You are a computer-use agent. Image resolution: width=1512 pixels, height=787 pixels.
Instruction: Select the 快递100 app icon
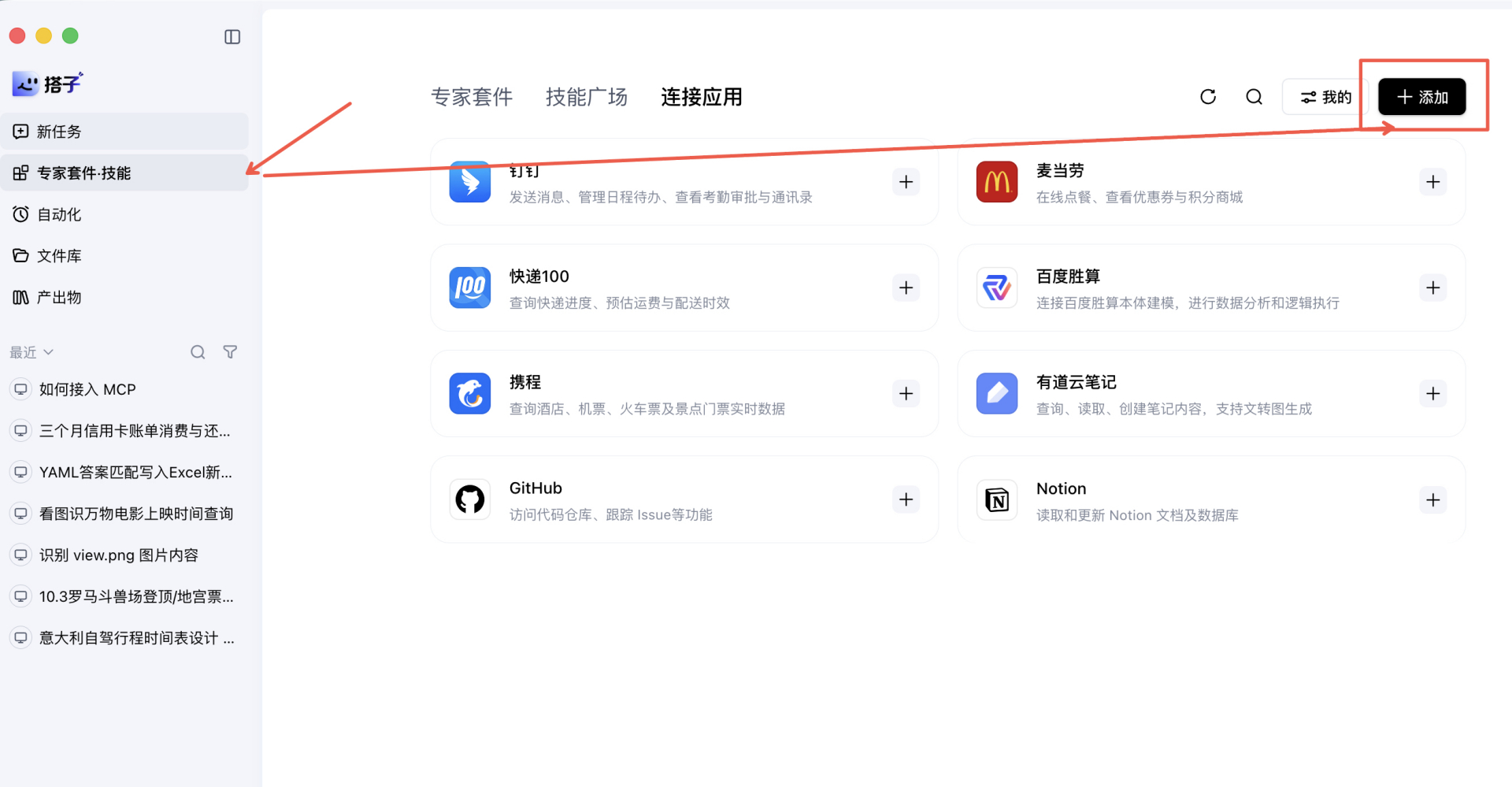(470, 288)
